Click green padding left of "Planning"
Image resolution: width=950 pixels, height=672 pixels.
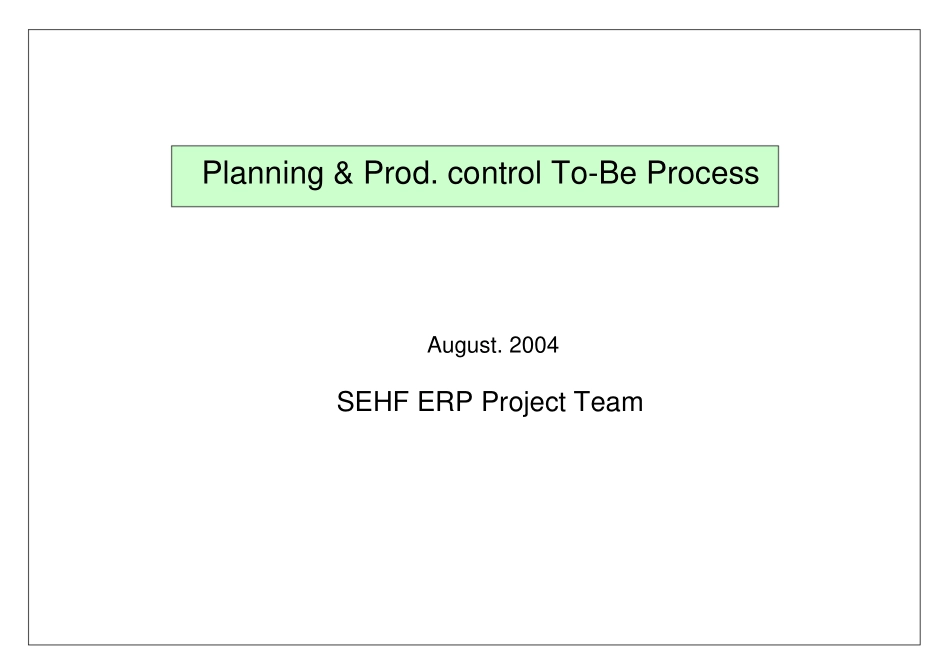pyautogui.click(x=186, y=175)
